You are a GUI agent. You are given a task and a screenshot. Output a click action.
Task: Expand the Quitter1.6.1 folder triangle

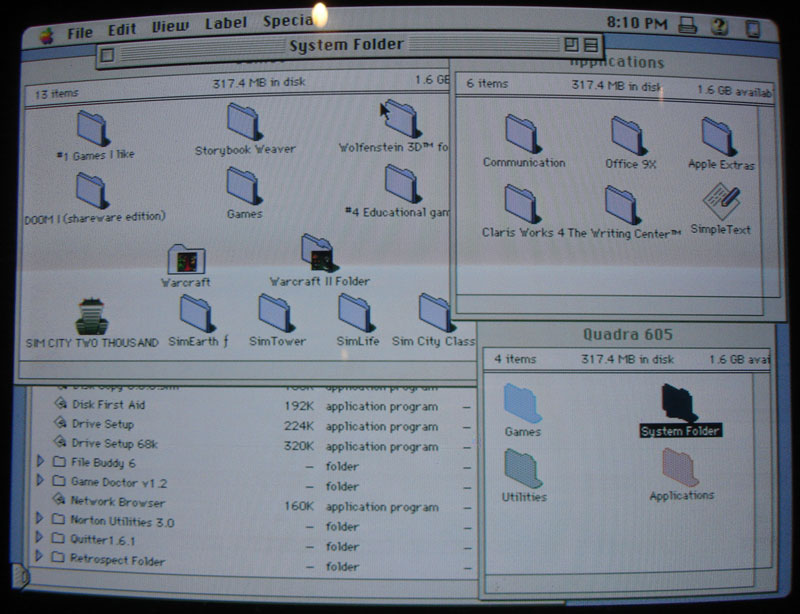39,537
